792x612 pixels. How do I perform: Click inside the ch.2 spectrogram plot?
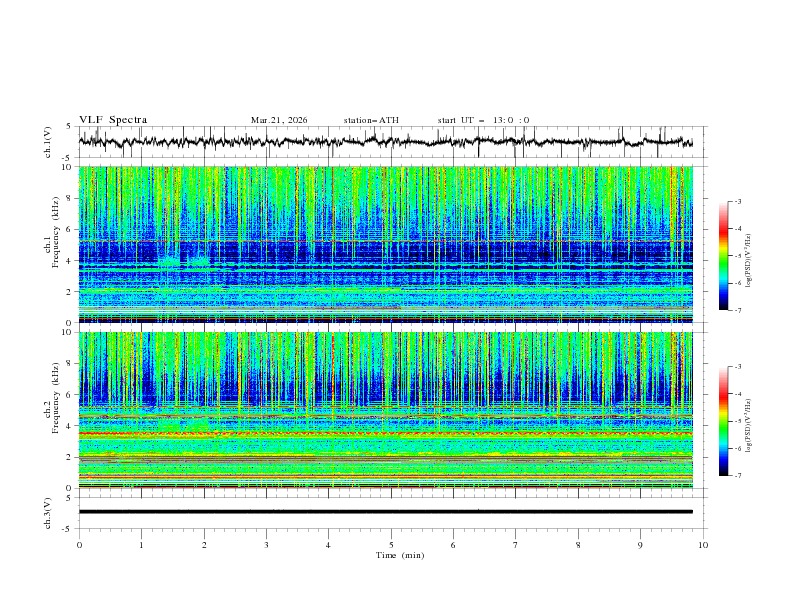click(390, 409)
